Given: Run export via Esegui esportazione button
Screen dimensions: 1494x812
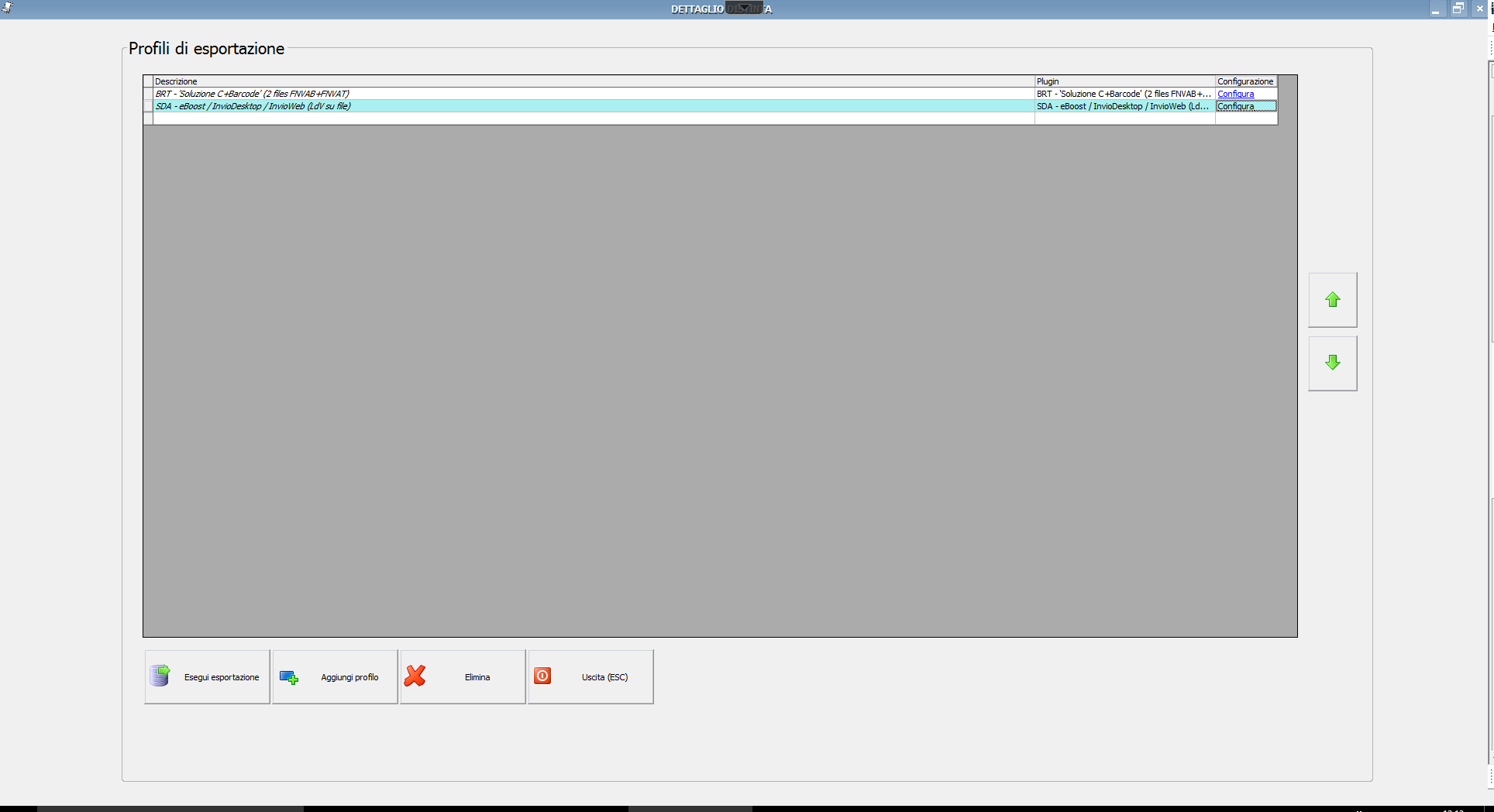Looking at the screenshot, I should (x=207, y=677).
